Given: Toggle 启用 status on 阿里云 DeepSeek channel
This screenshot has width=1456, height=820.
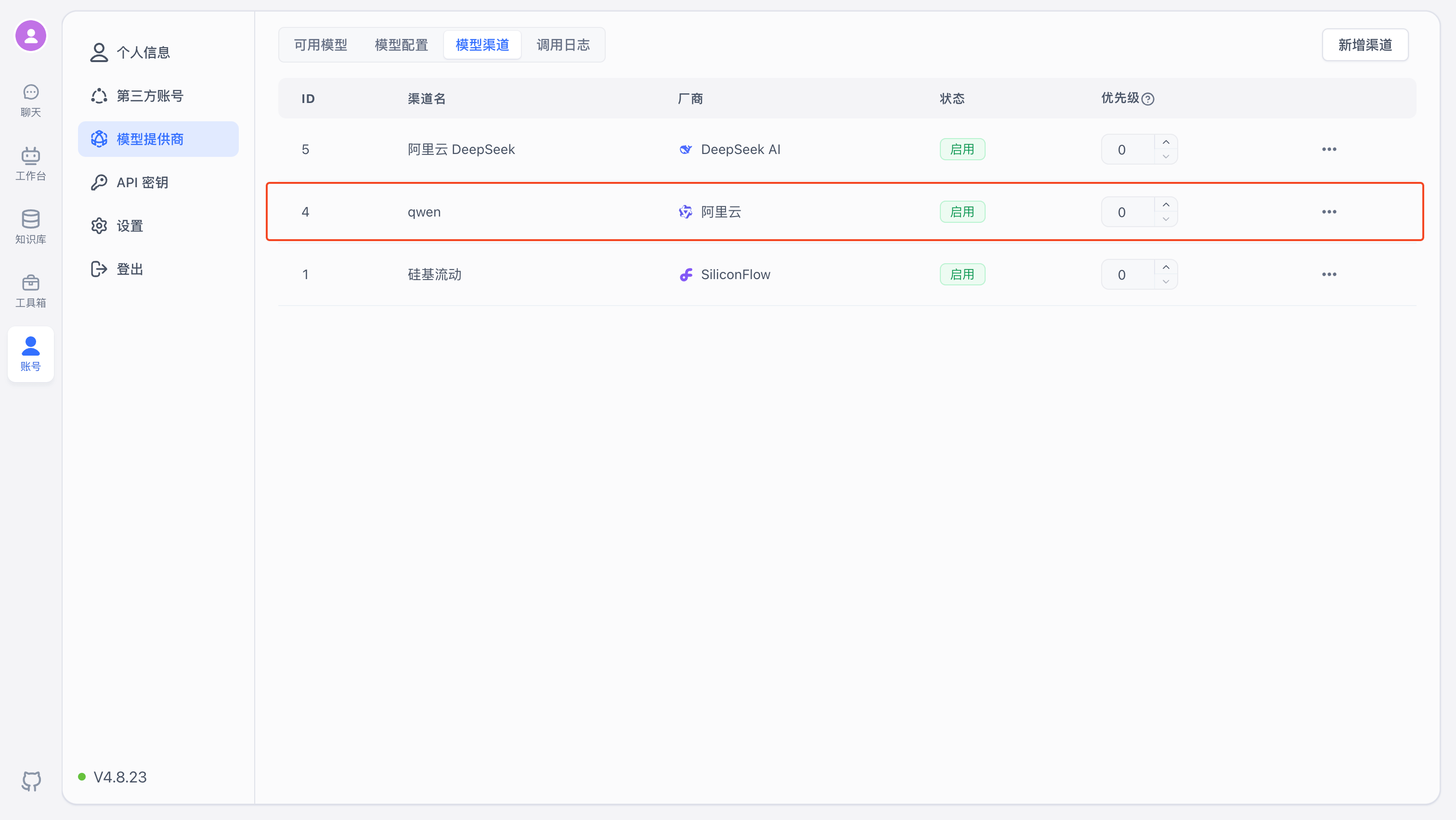Looking at the screenshot, I should 962,149.
